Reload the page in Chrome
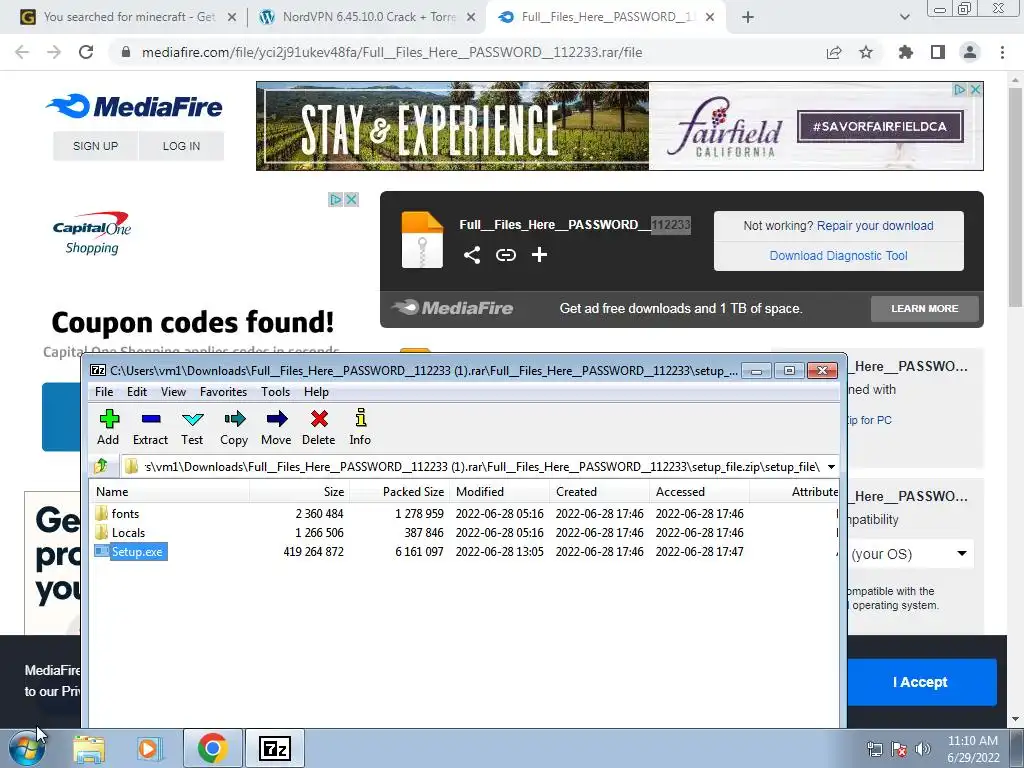 click(86, 52)
